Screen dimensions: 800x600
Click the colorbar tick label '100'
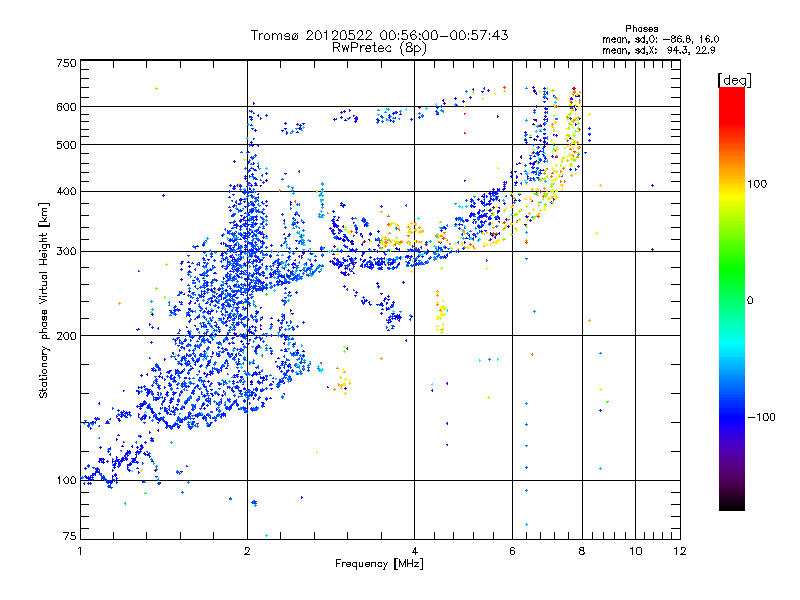click(757, 184)
